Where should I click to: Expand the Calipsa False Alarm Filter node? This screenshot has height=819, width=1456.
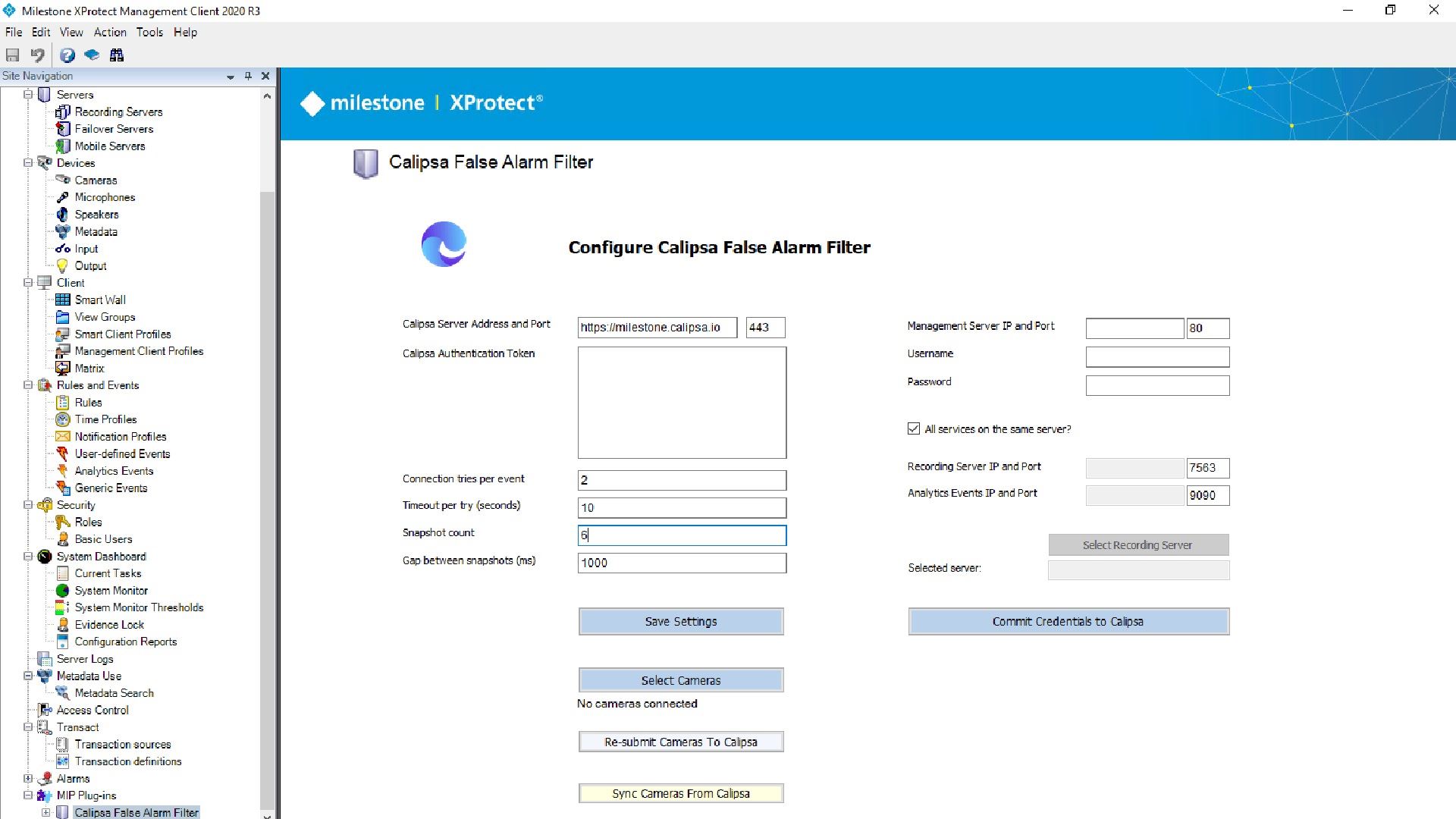(x=45, y=812)
